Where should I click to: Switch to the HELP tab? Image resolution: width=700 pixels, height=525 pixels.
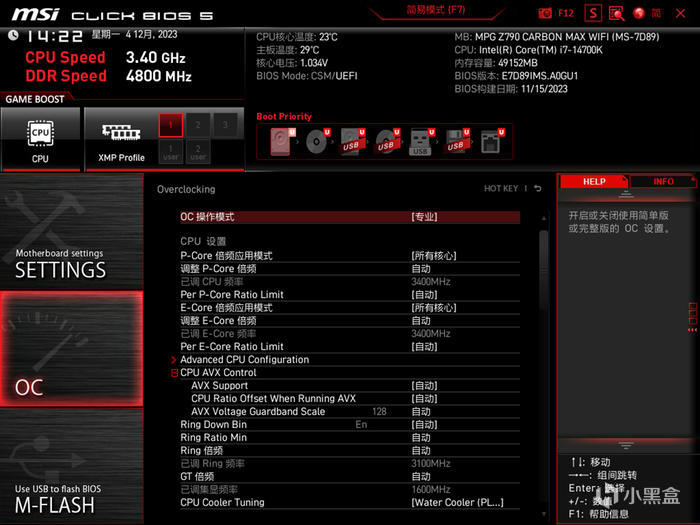[594, 181]
